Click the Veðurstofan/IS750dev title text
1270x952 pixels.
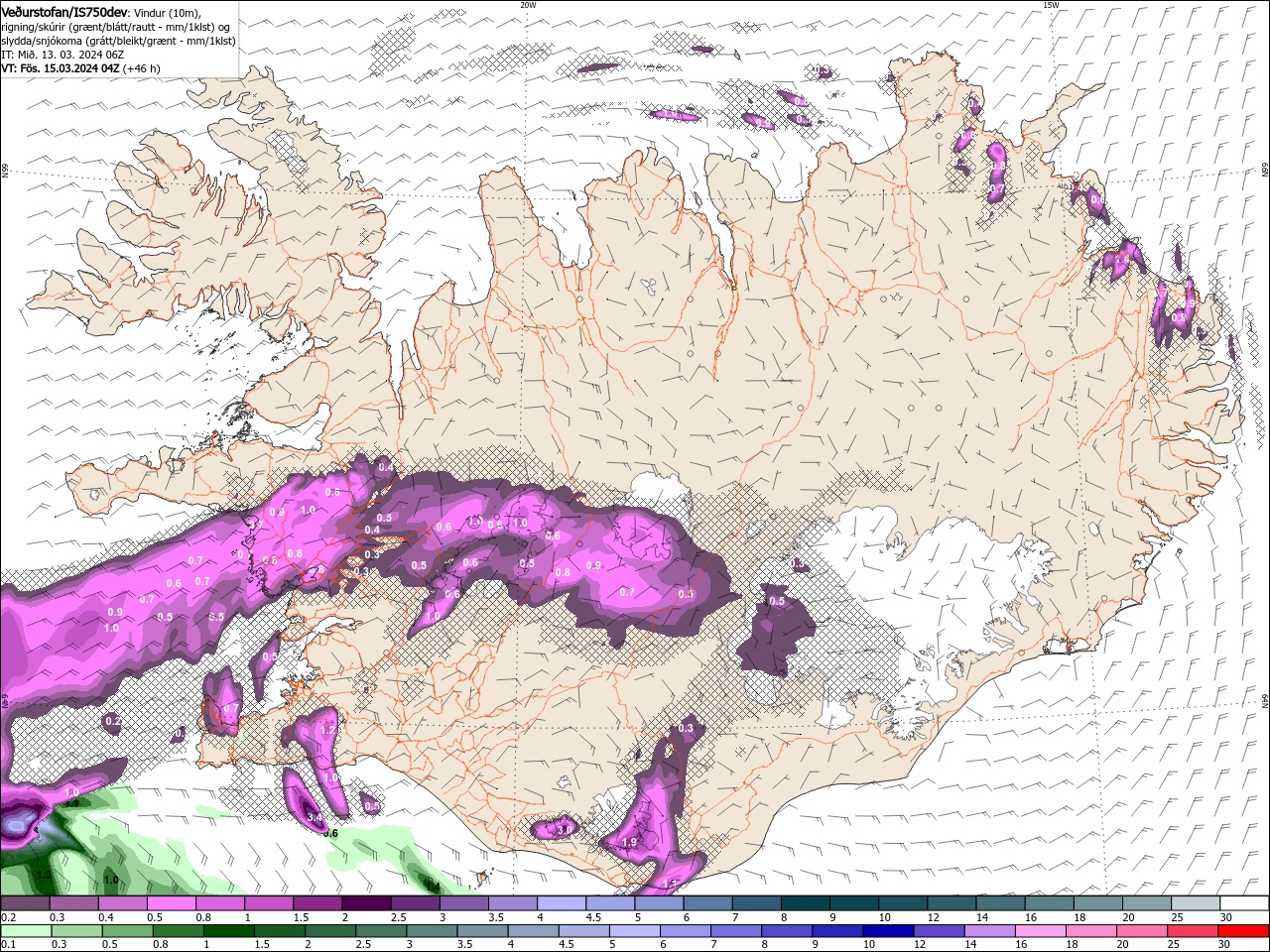point(63,11)
